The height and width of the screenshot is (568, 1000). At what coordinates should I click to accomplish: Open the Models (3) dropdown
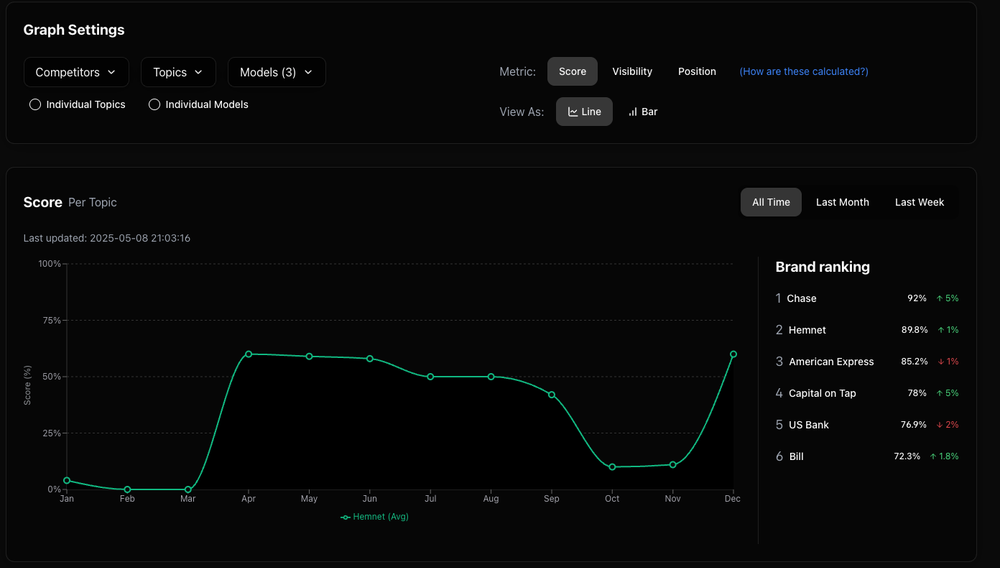pyautogui.click(x=276, y=72)
